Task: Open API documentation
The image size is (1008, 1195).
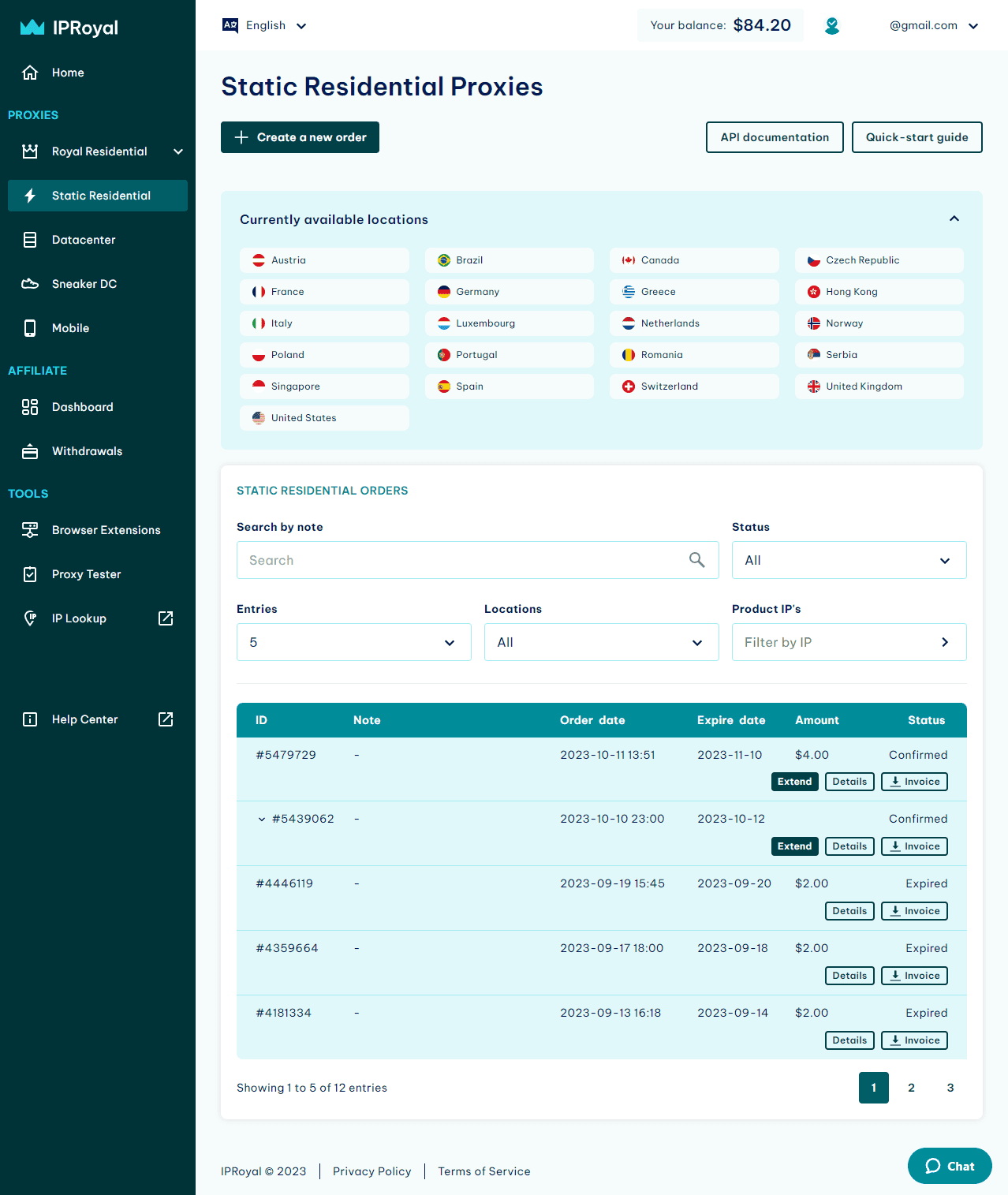Action: [775, 137]
